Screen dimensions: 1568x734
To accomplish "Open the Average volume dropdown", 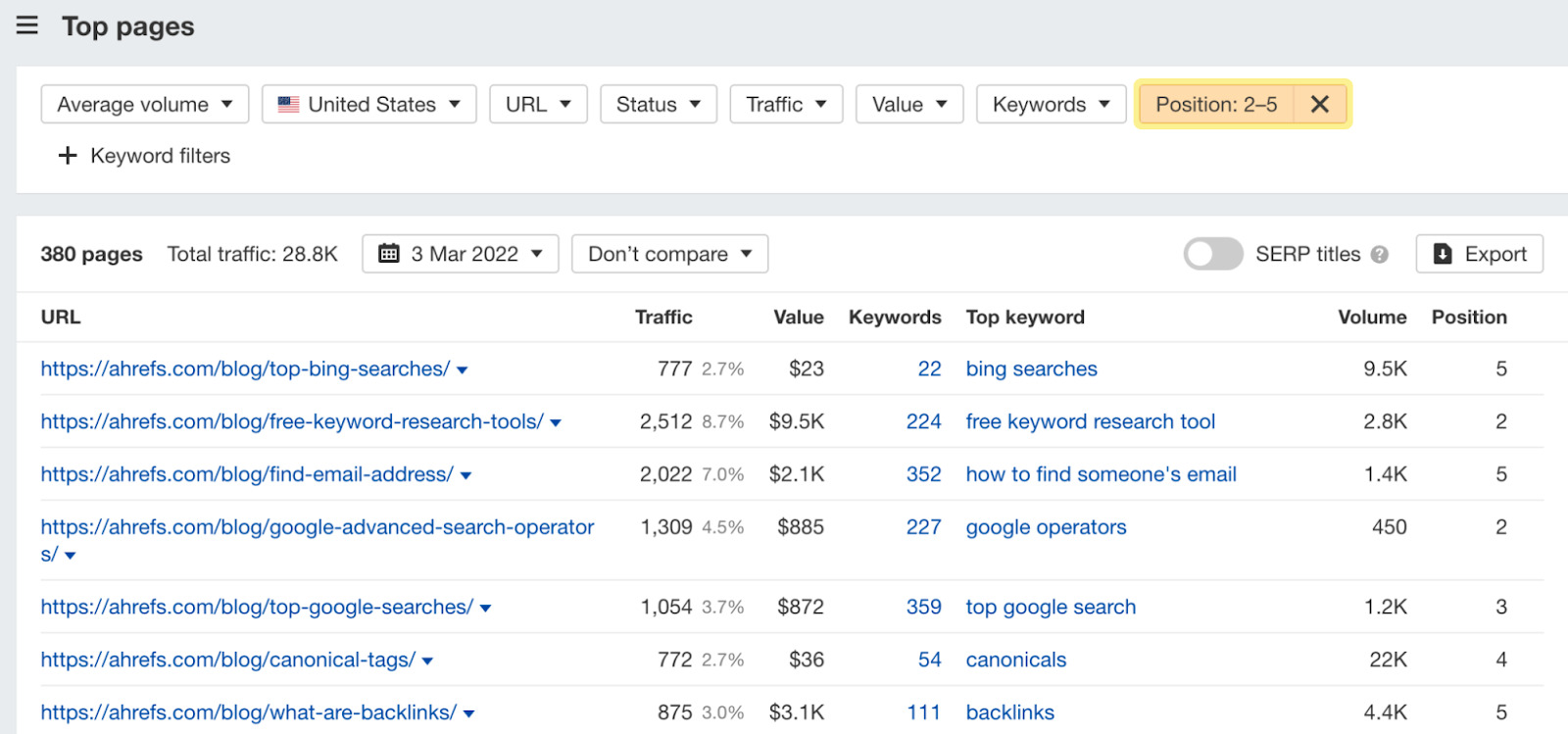I will [x=145, y=104].
